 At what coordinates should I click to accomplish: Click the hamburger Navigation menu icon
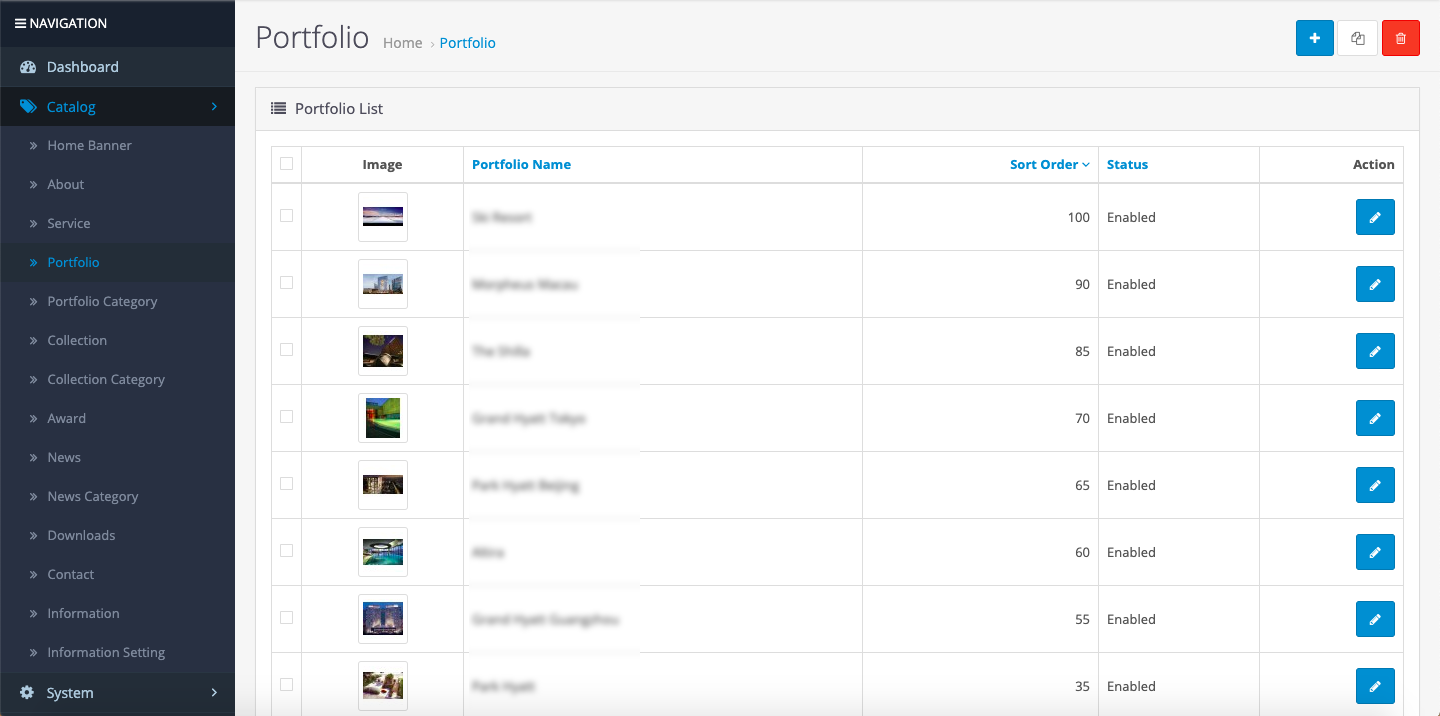coord(20,23)
